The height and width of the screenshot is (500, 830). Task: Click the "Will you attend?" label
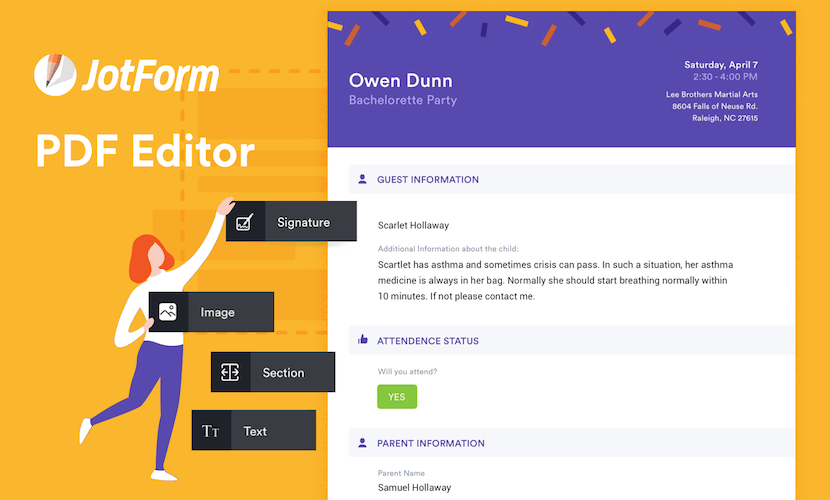pyautogui.click(x=407, y=371)
